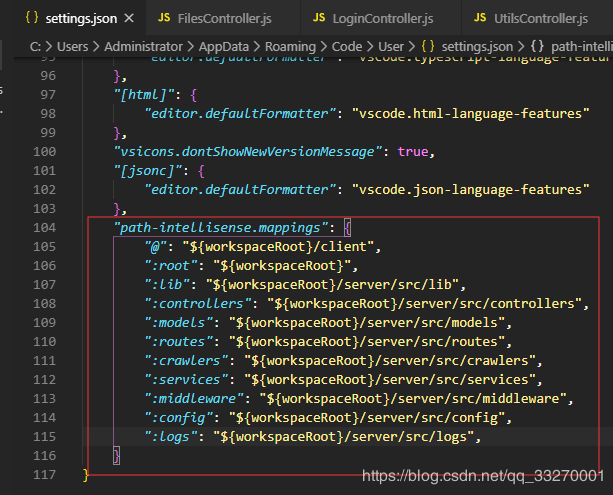This screenshot has width=613, height=495.
Task: Select the Code breadcrumb segment
Action: (x=347, y=47)
